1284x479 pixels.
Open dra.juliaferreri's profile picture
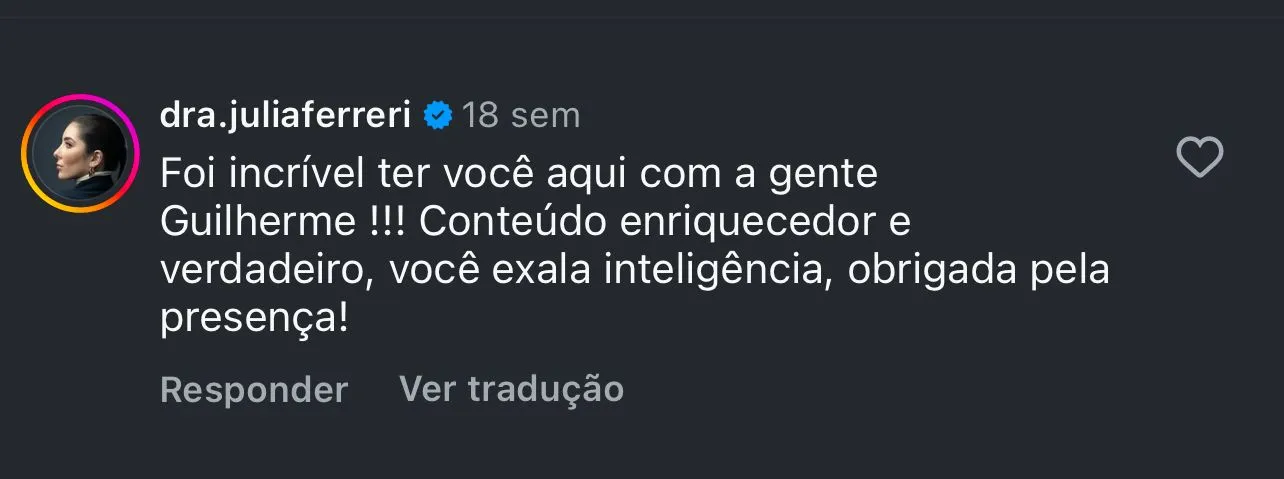(80, 153)
